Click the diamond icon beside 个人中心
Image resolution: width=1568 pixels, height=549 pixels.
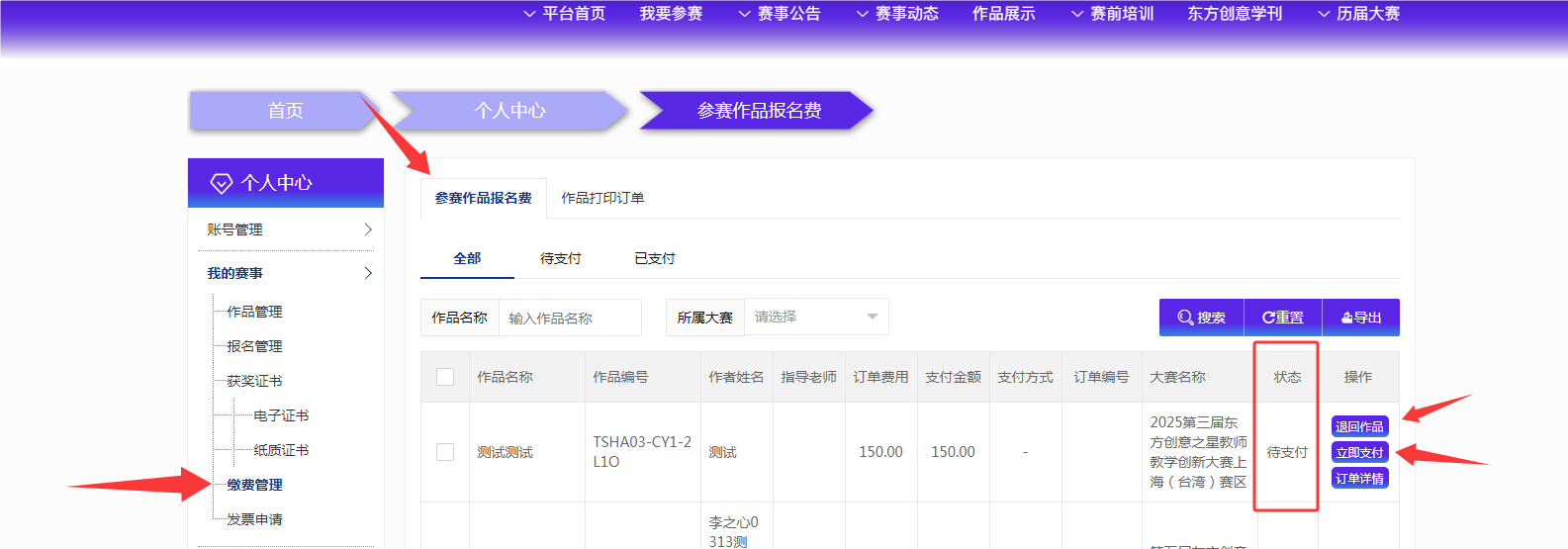tap(221, 183)
